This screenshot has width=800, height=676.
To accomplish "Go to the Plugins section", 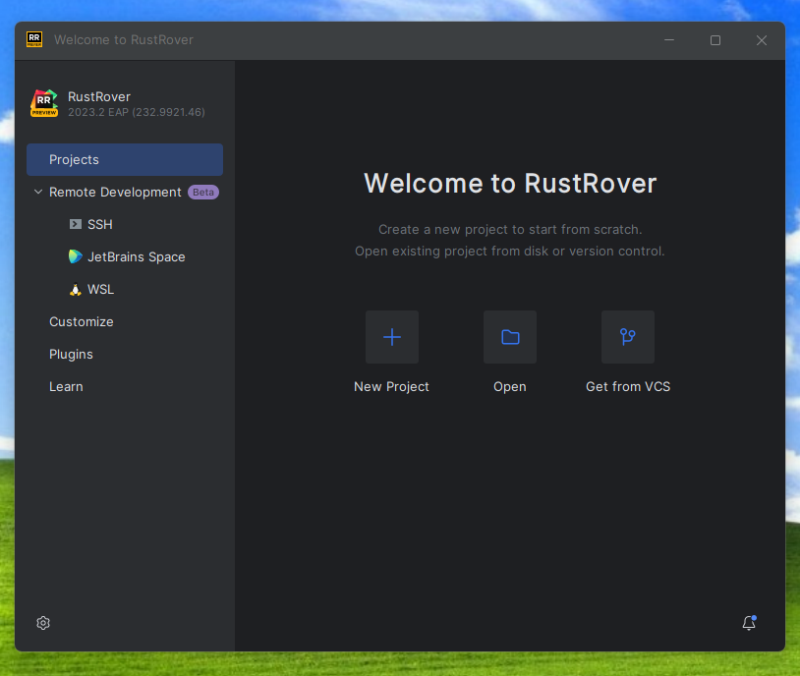I will tap(71, 354).
